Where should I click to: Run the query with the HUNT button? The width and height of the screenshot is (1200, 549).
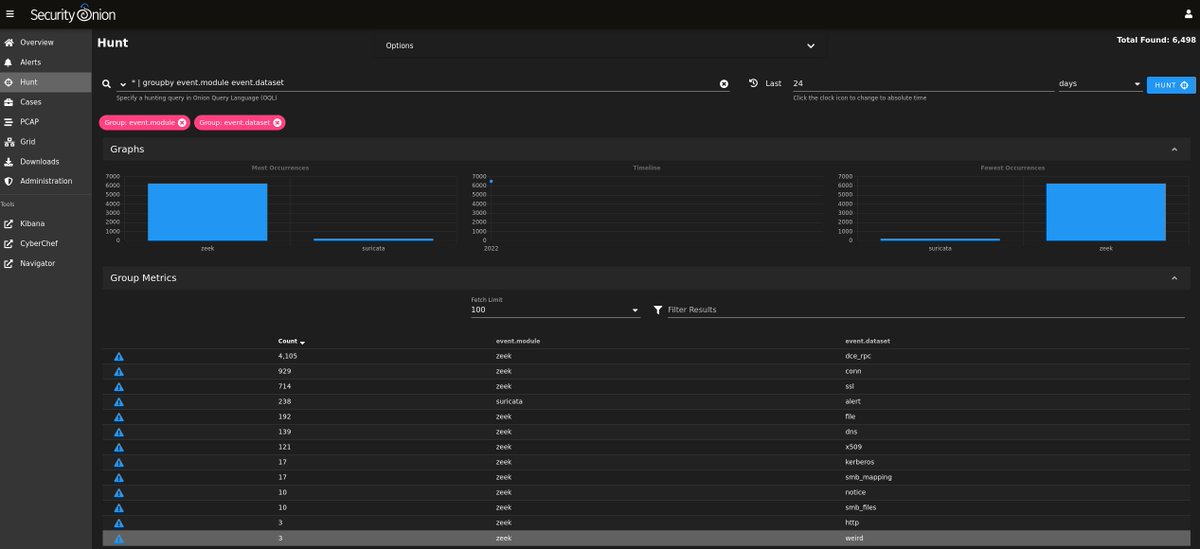1171,85
